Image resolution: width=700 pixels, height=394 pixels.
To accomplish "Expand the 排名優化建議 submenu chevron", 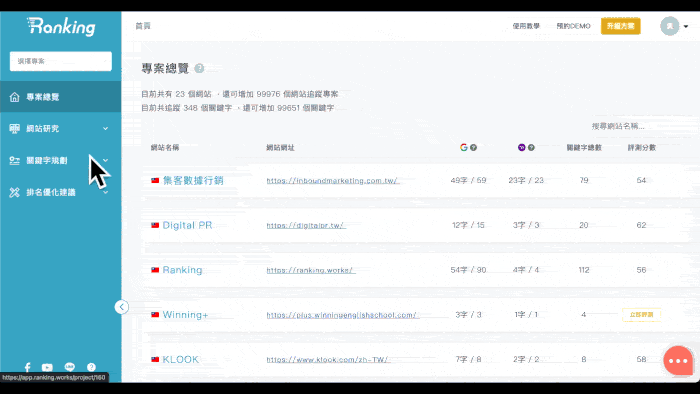I will 105,192.
